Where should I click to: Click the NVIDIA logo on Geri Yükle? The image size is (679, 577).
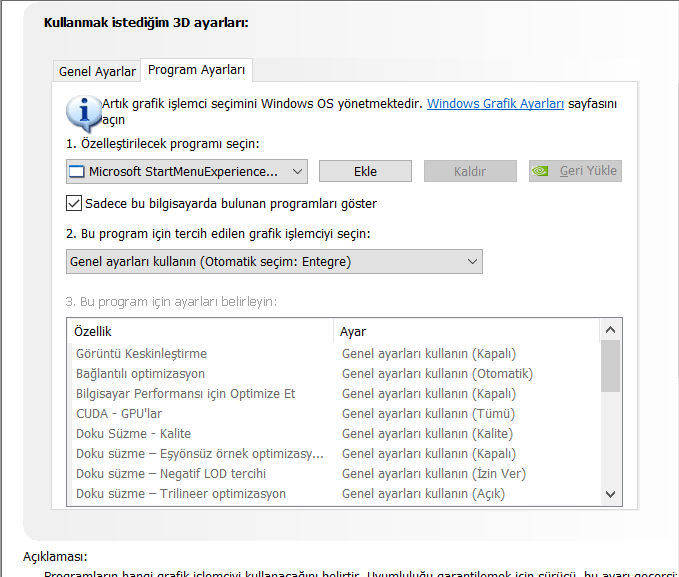[540, 171]
